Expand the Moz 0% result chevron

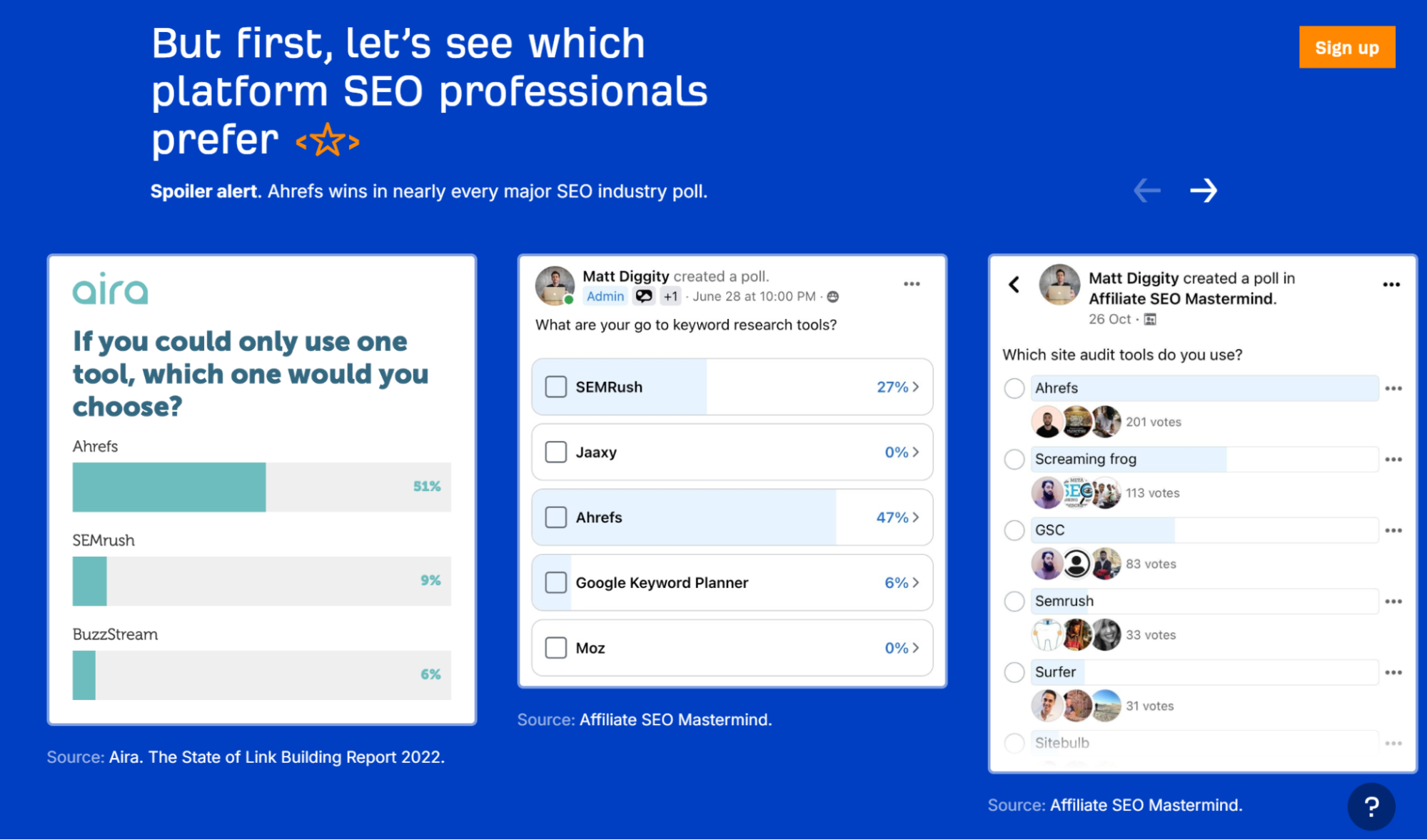[x=915, y=648]
